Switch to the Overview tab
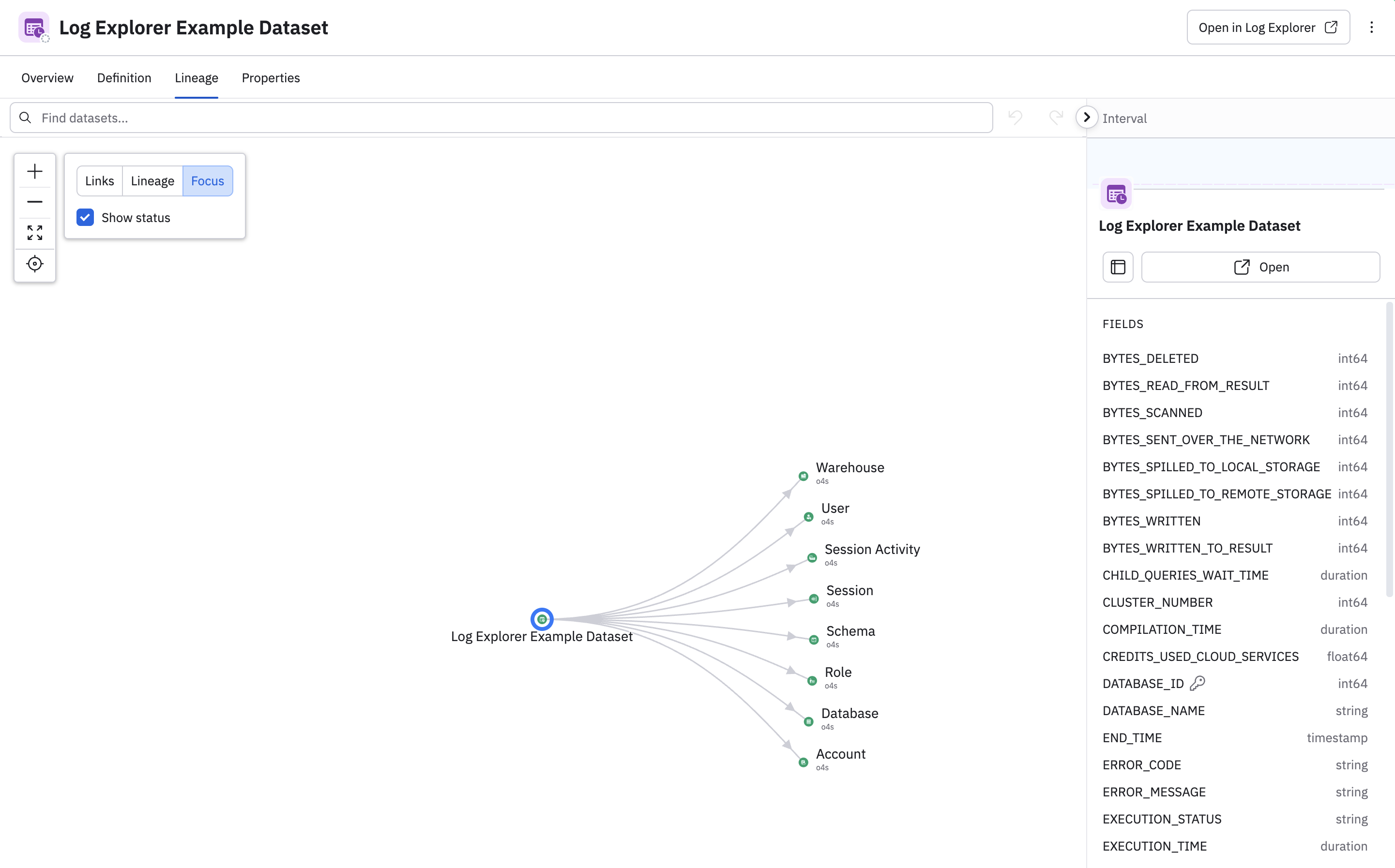Image resolution: width=1395 pixels, height=868 pixels. tap(47, 77)
